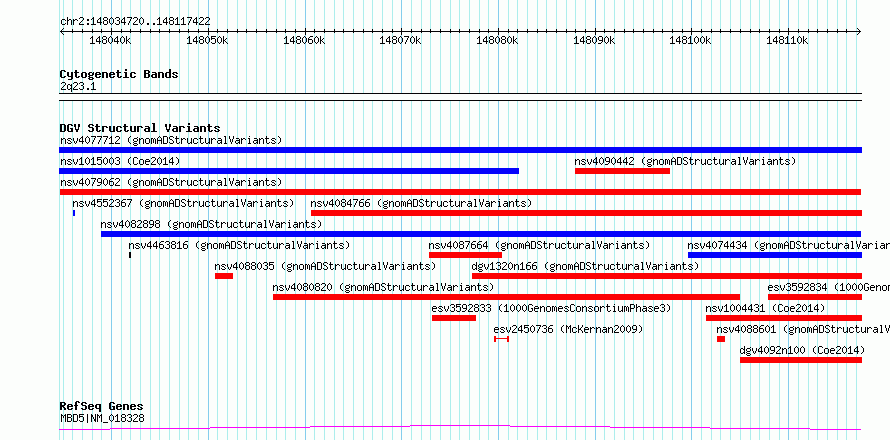
Task: Click the dgv4092n100 red variant bar
Action: click(x=801, y=360)
